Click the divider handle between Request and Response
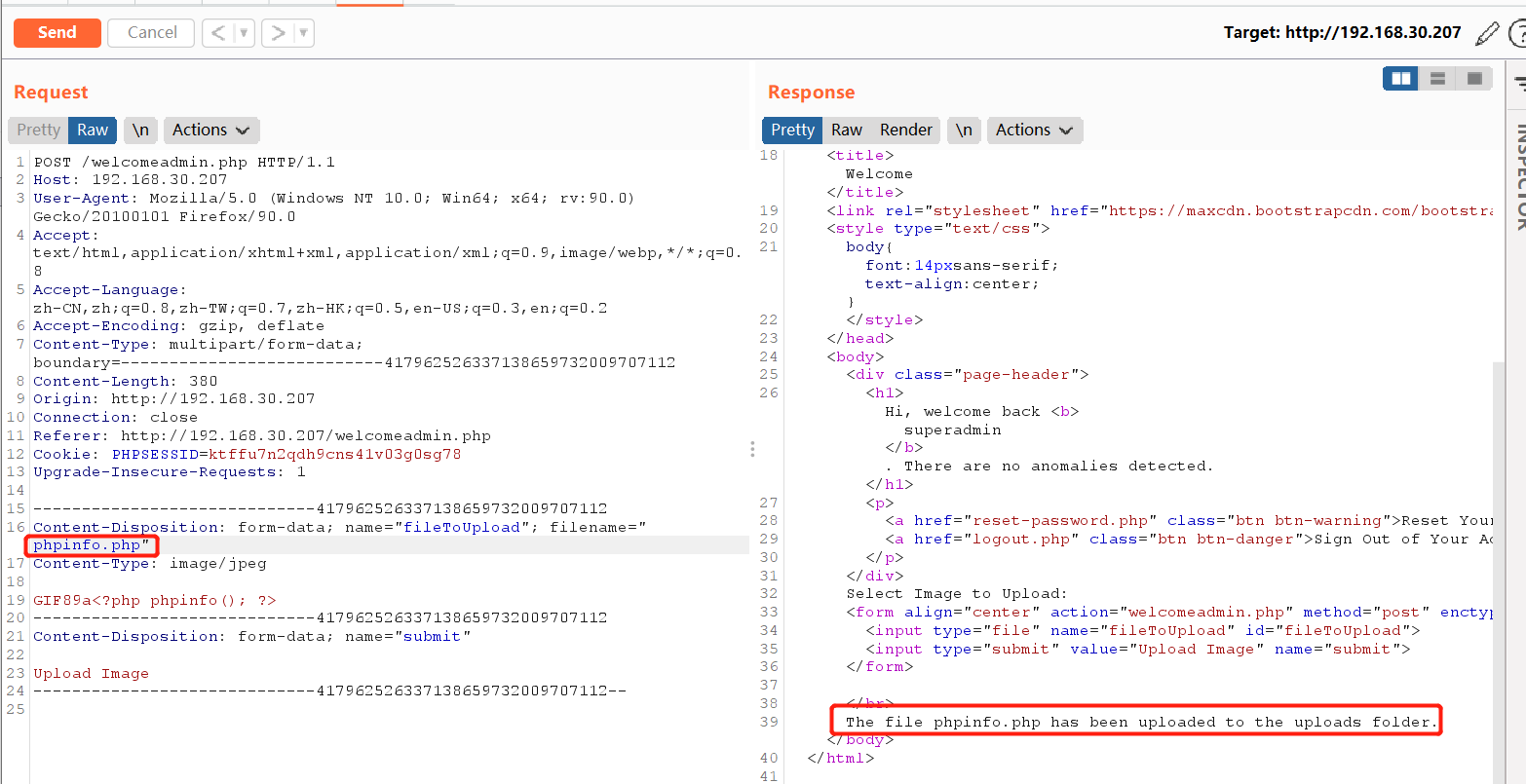This screenshot has height=784, width=1526. click(752, 449)
